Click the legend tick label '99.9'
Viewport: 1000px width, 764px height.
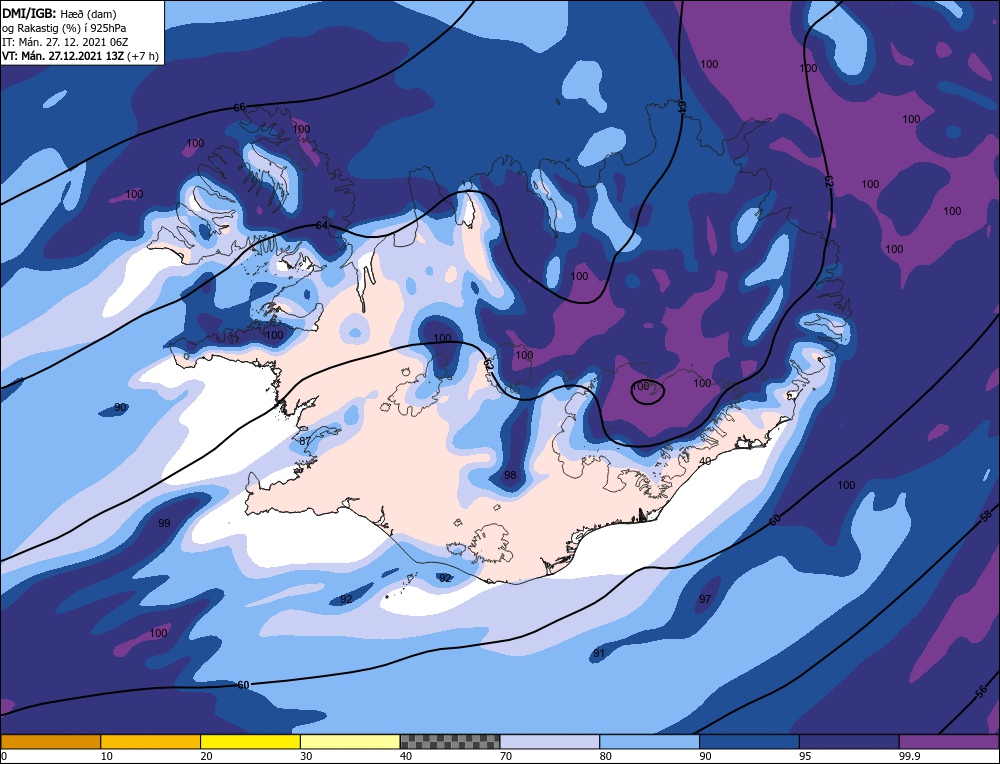[909, 756]
